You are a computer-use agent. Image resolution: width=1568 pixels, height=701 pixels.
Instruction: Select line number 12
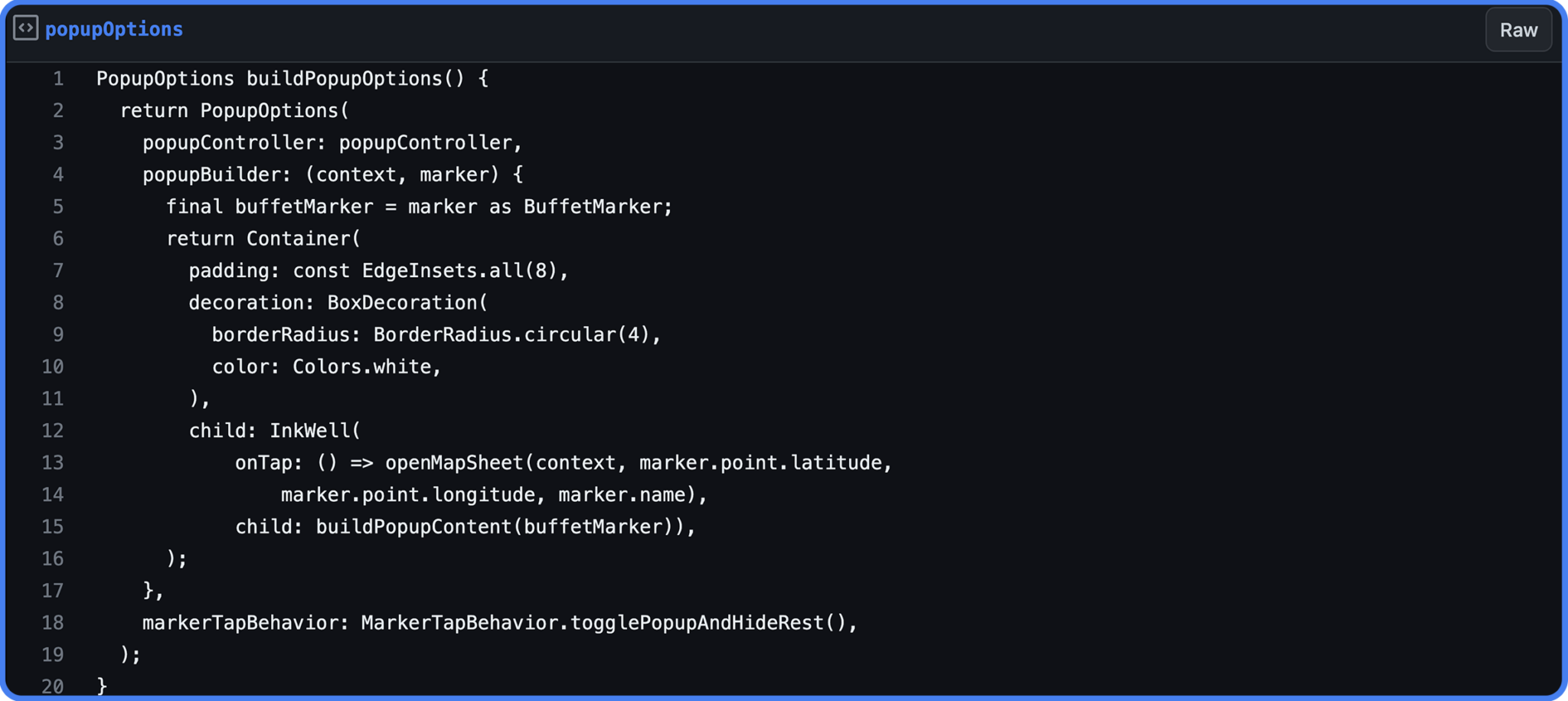coord(53,431)
